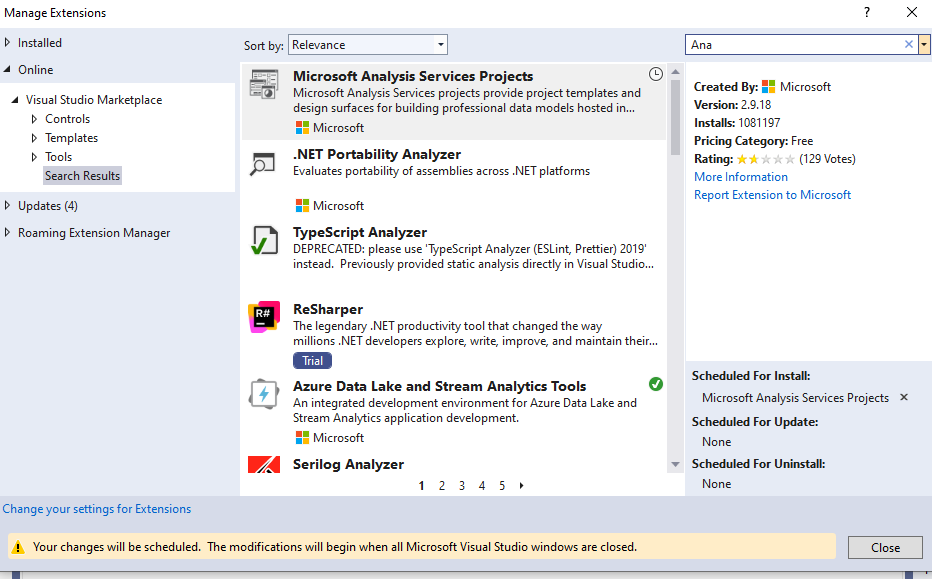The image size is (932, 579).
Task: Click the results scrollbar up arrow
Action: point(675,71)
